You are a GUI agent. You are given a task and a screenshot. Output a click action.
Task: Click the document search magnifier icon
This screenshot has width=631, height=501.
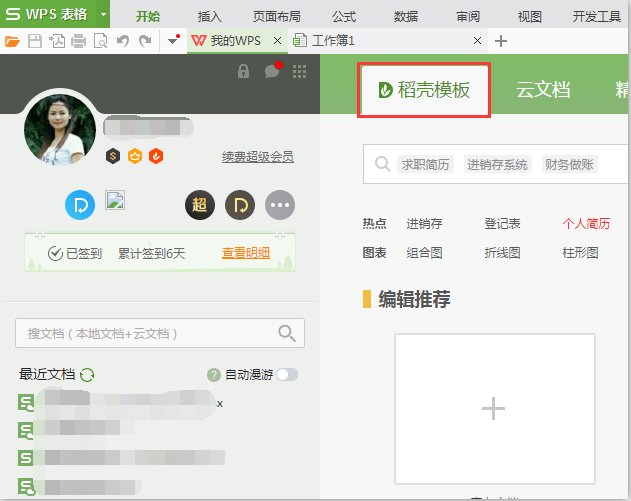pyautogui.click(x=287, y=333)
